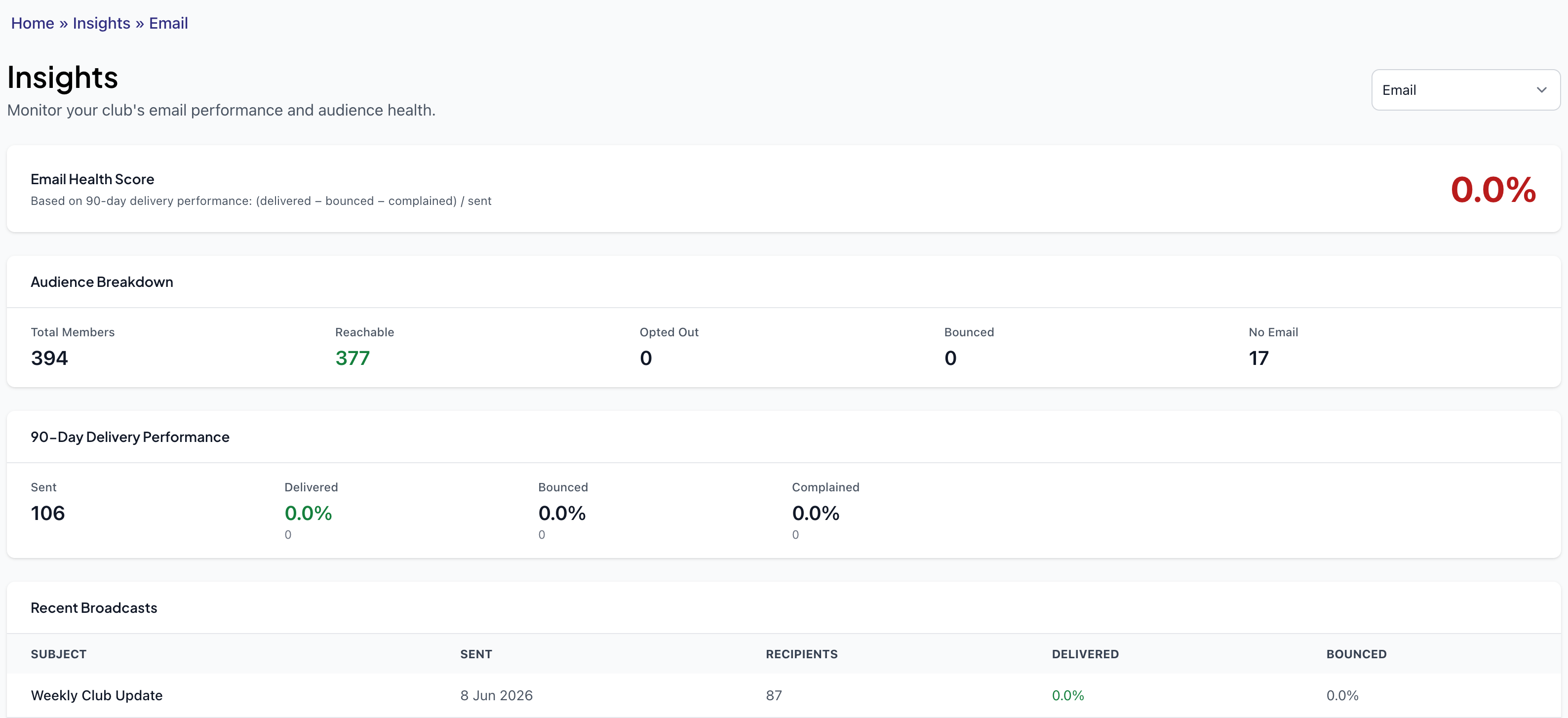Image resolution: width=1568 pixels, height=718 pixels.
Task: Click the BOUNCED column header
Action: click(1356, 654)
